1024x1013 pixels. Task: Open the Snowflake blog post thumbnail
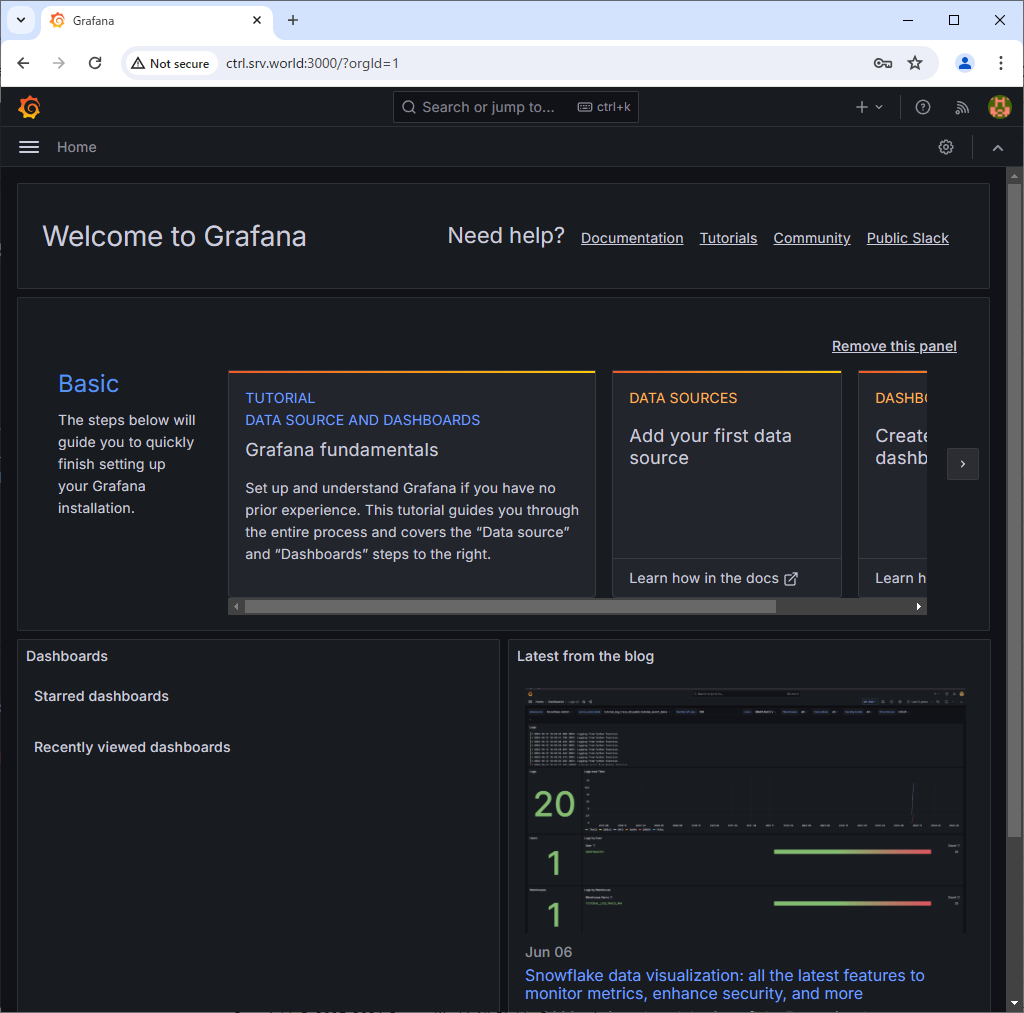[x=746, y=810]
